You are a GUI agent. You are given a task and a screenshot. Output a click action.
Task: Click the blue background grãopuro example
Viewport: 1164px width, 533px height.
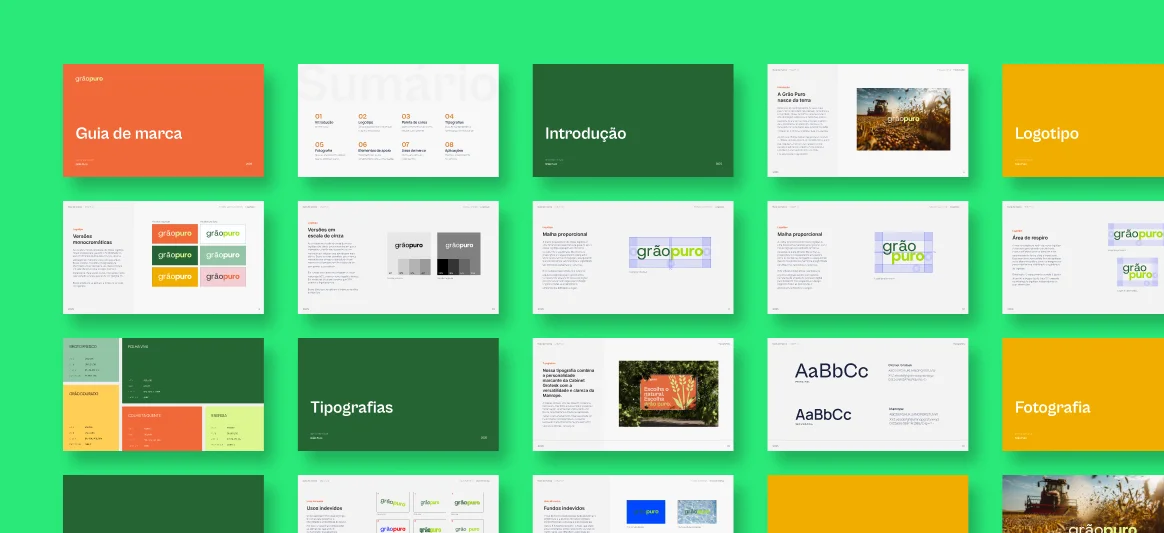tap(645, 511)
